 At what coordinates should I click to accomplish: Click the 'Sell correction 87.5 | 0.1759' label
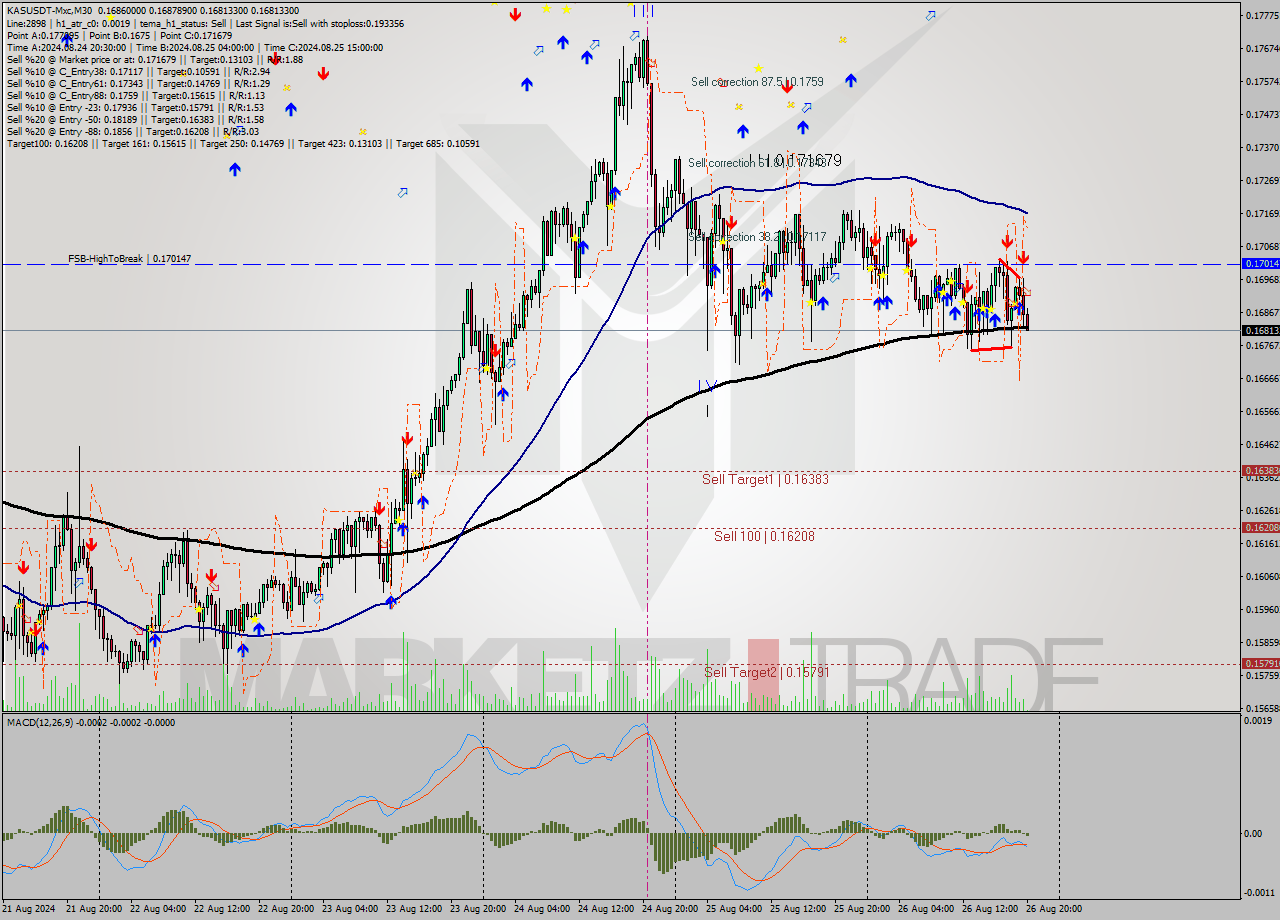(757, 82)
